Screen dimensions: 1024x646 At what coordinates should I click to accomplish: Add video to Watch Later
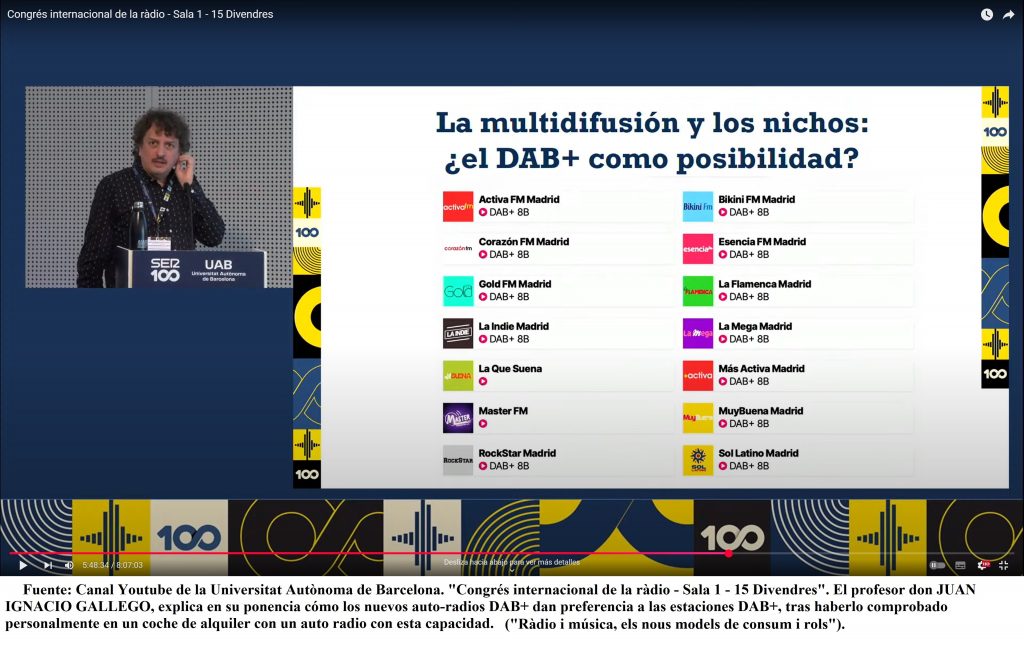pos(987,14)
